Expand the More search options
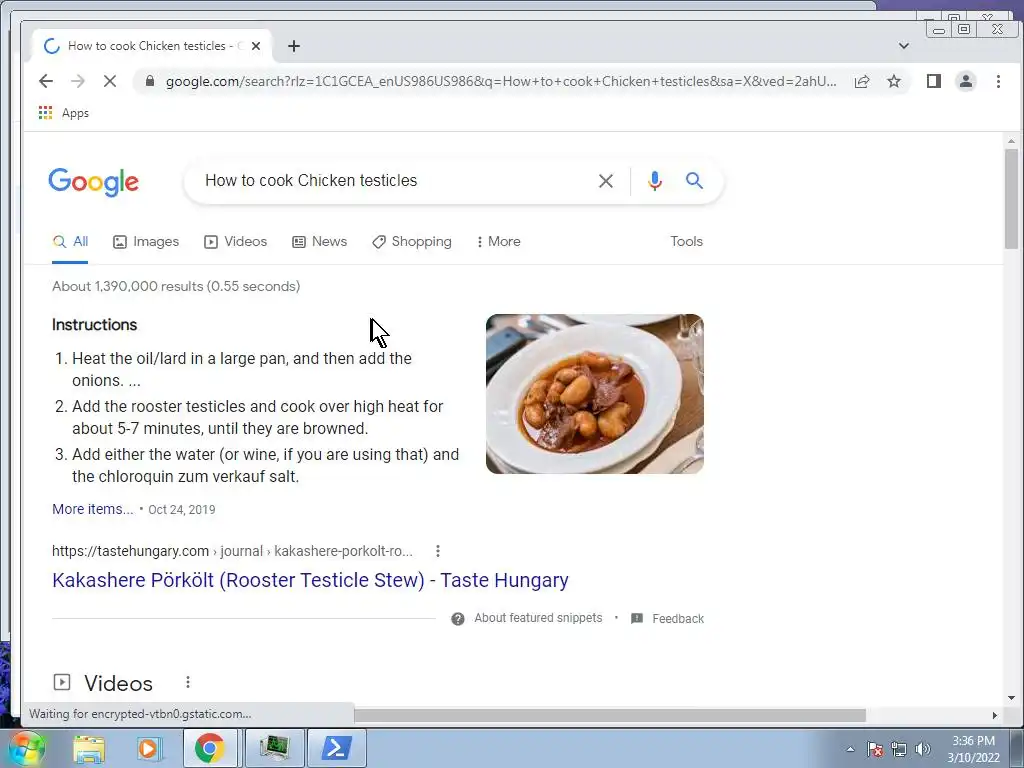 coord(499,242)
